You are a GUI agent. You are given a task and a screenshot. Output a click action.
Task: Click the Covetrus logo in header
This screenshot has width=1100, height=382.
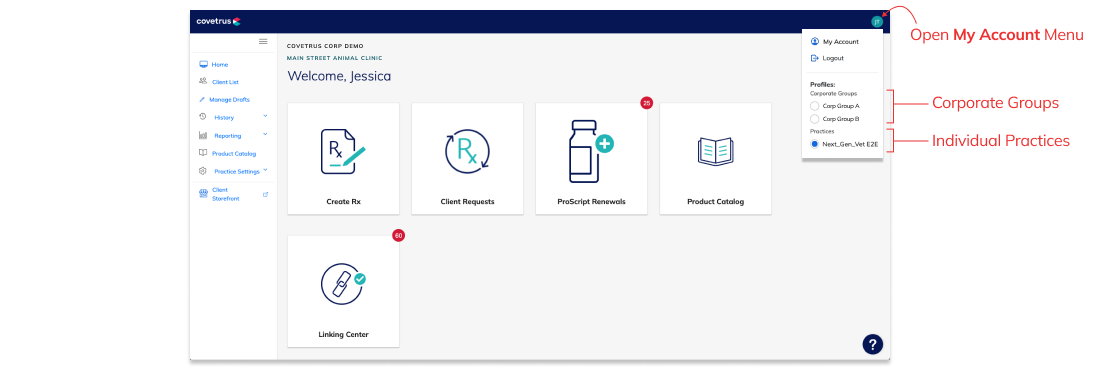coord(218,21)
